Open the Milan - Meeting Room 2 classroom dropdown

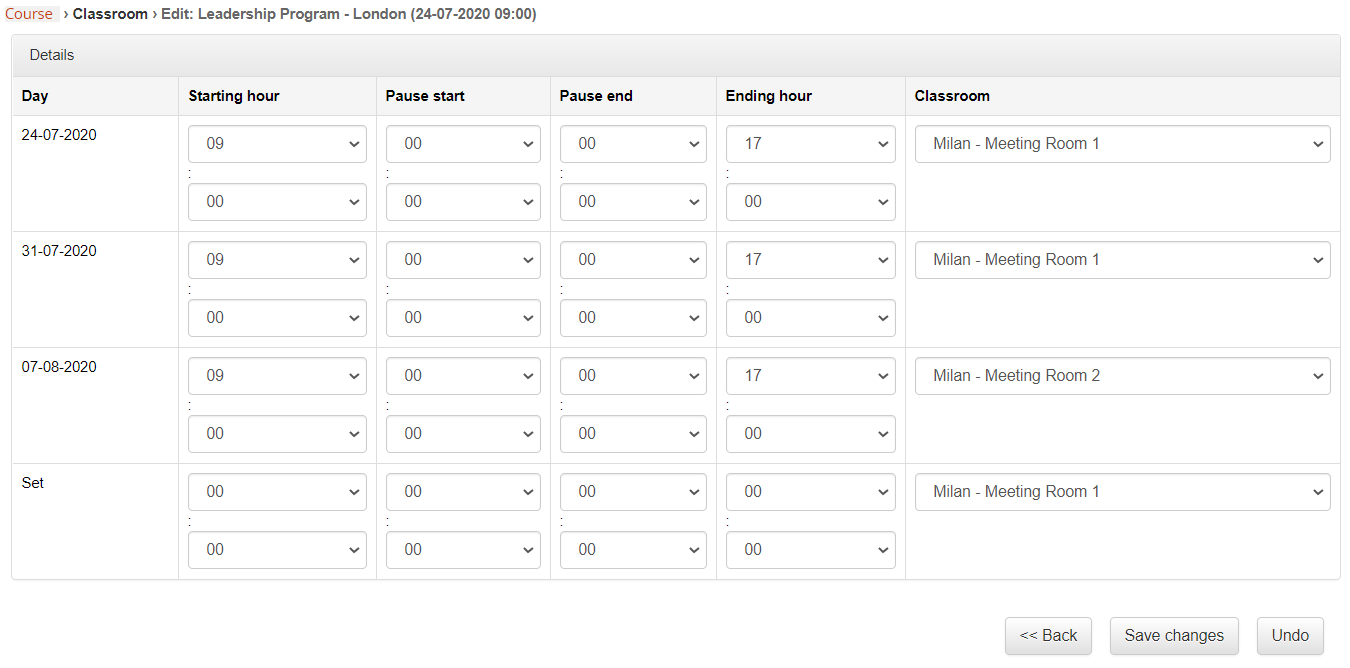point(1122,375)
